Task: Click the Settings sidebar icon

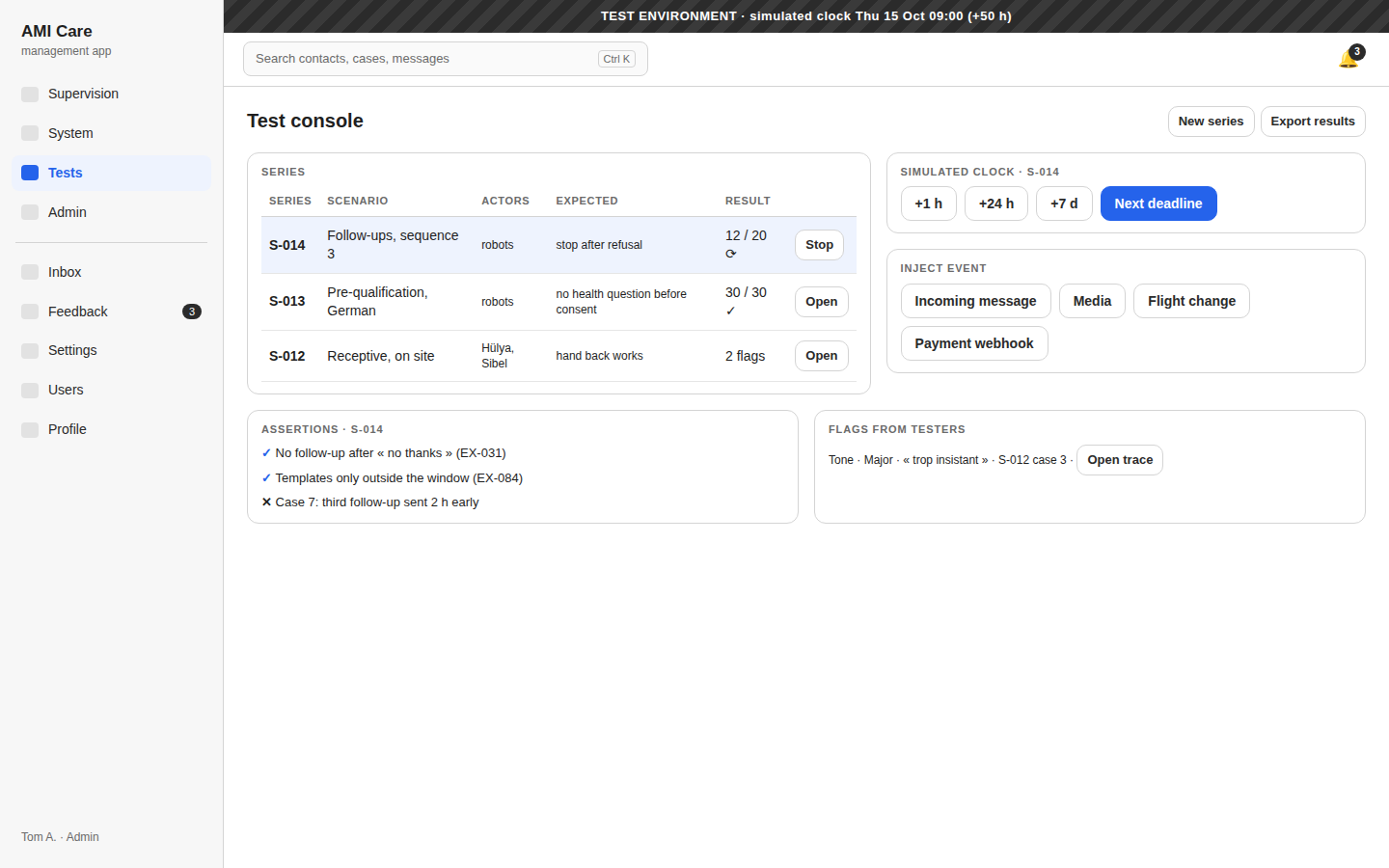Action: (x=30, y=350)
